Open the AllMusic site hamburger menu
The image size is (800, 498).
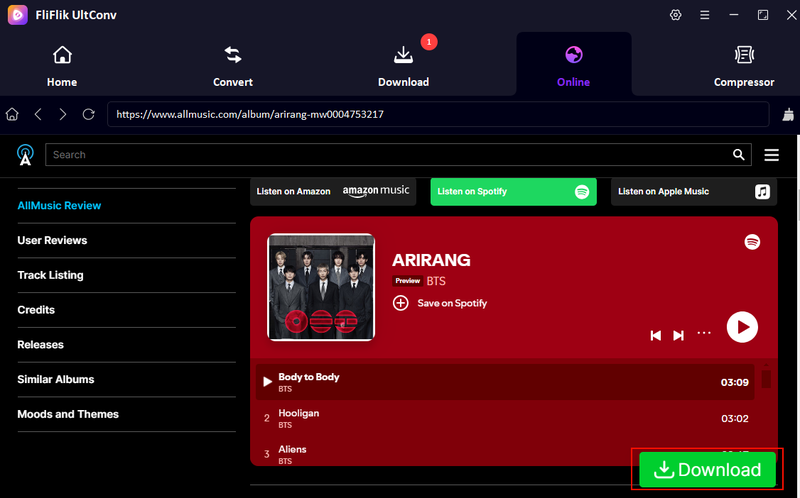[x=771, y=155]
